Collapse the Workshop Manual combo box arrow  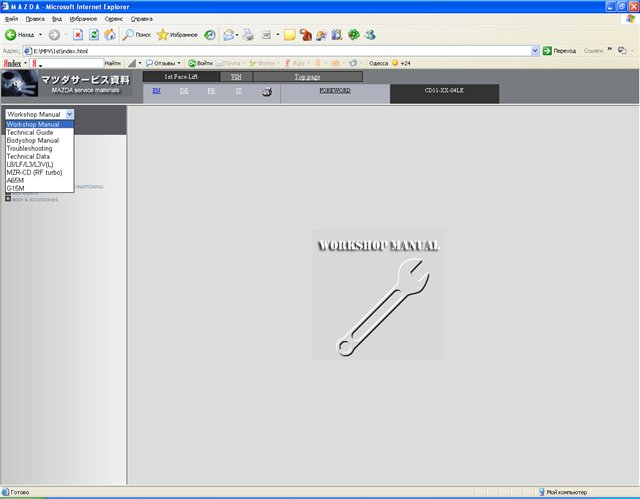tap(69, 114)
